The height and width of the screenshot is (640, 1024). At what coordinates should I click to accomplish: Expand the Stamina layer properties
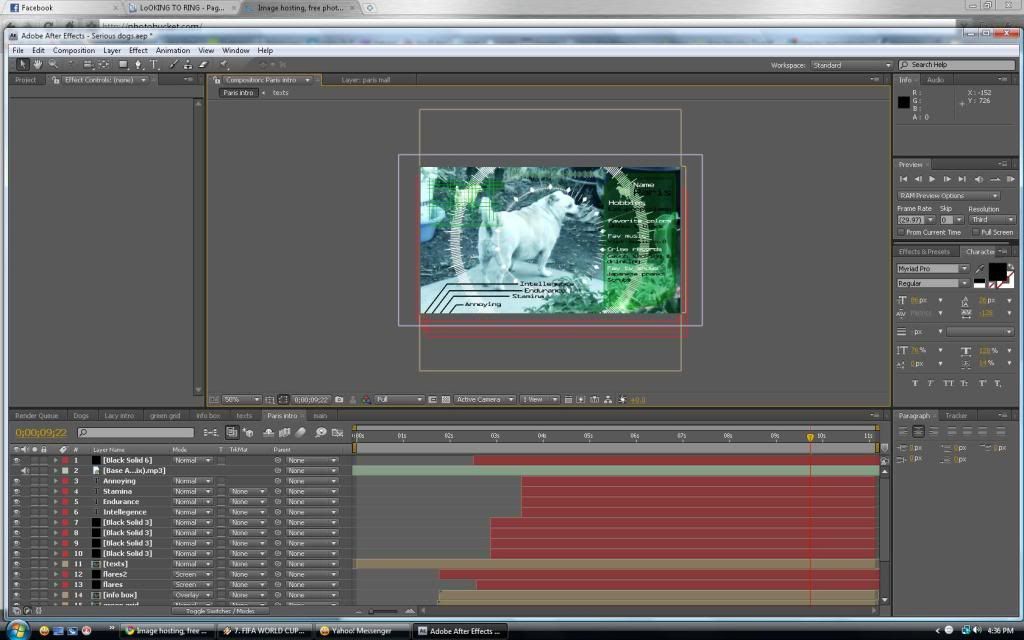point(56,492)
